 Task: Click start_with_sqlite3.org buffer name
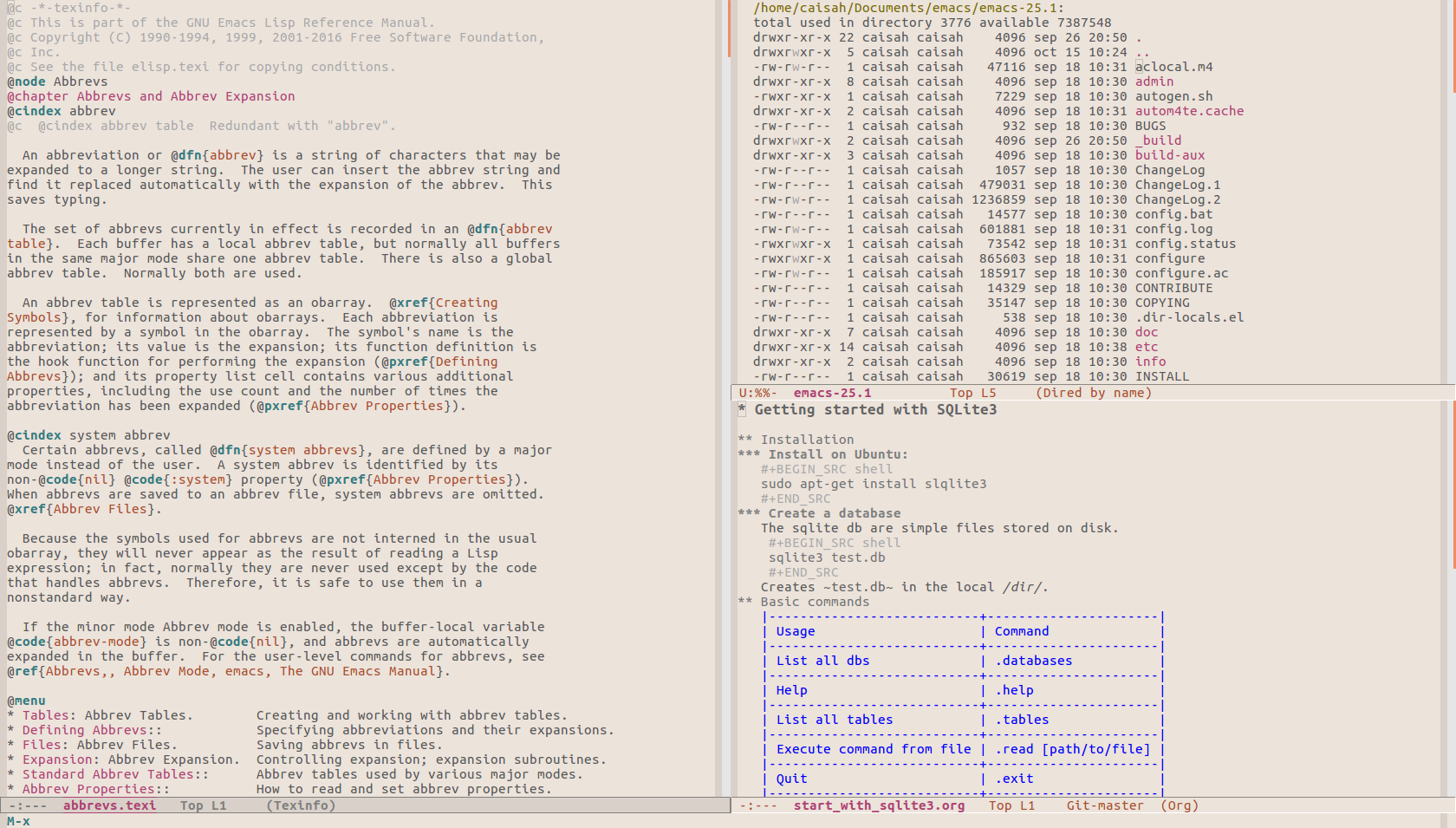(x=879, y=805)
